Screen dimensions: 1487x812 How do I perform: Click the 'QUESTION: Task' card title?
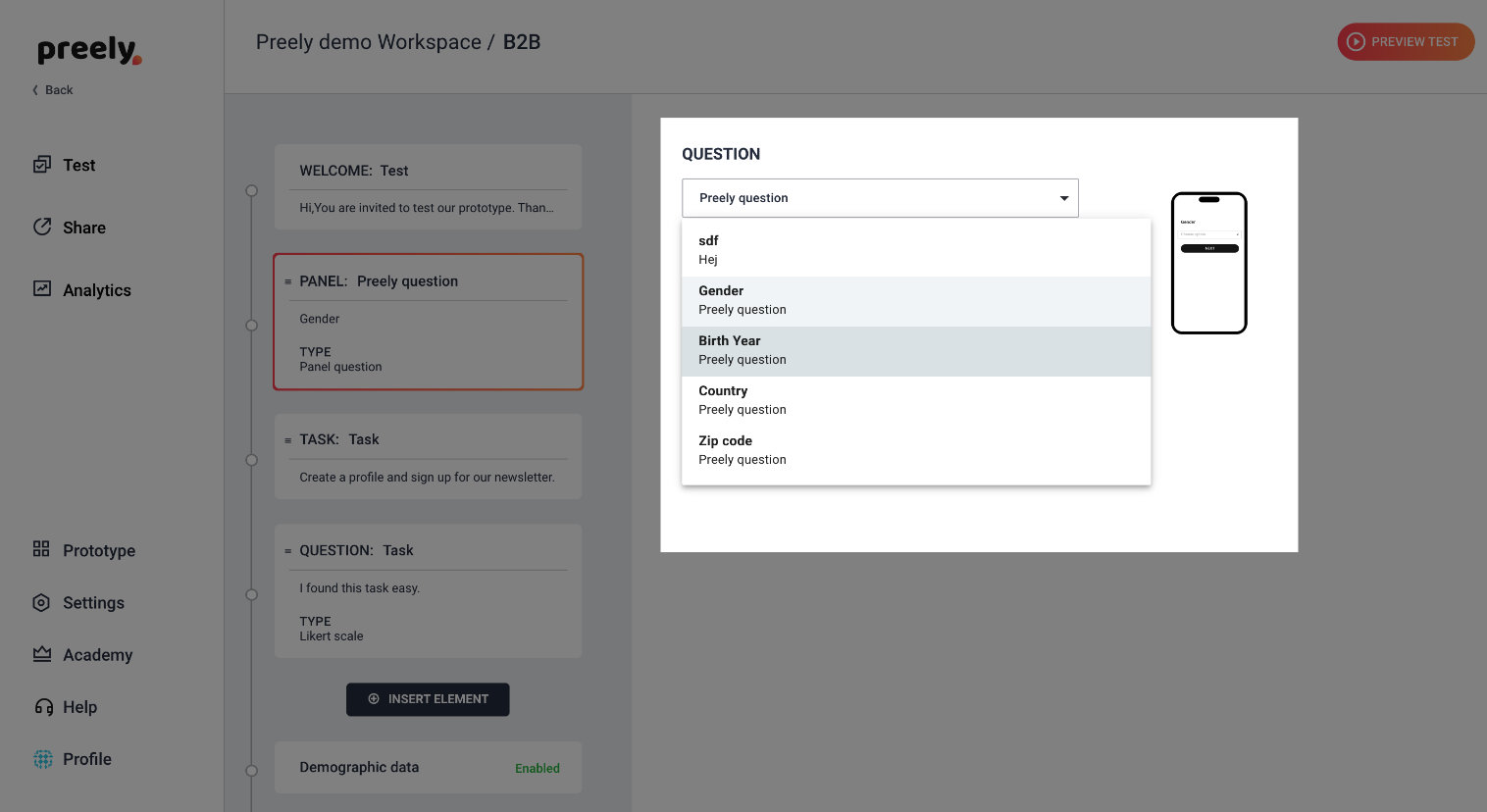pyautogui.click(x=356, y=550)
